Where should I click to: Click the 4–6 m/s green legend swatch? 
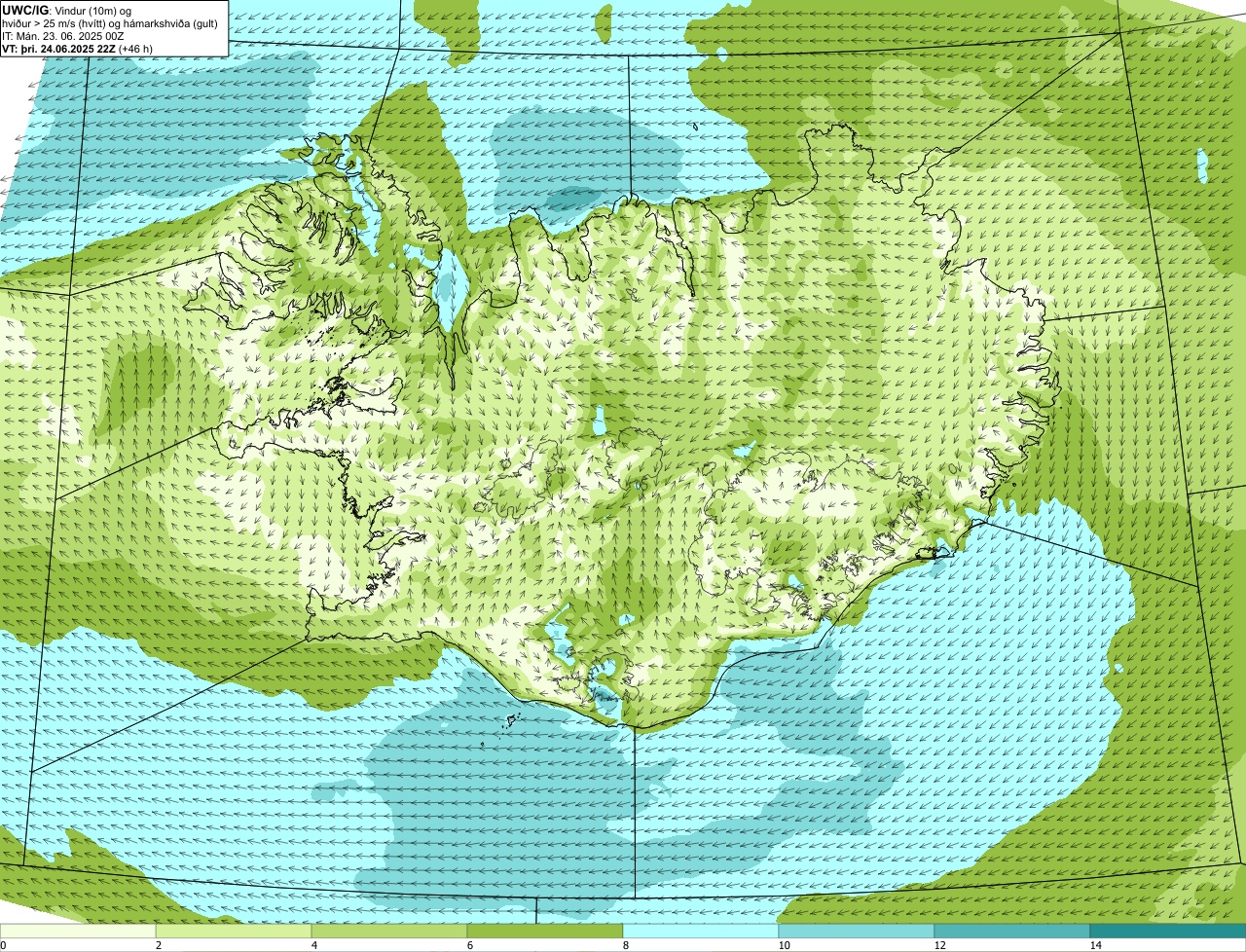pyautogui.click(x=389, y=931)
